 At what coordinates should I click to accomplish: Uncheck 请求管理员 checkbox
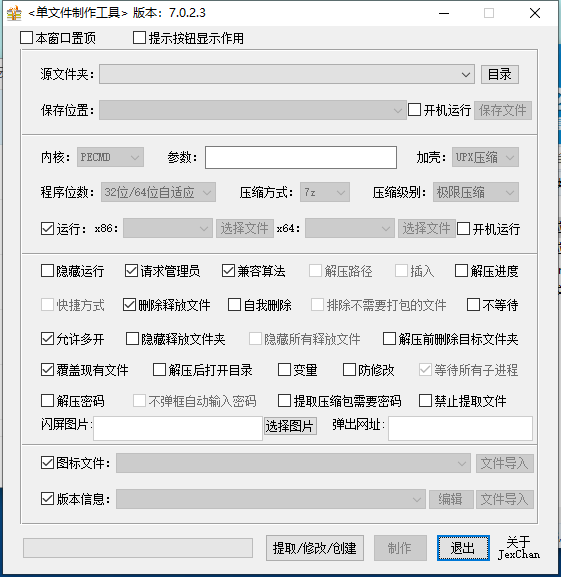pyautogui.click(x=131, y=271)
